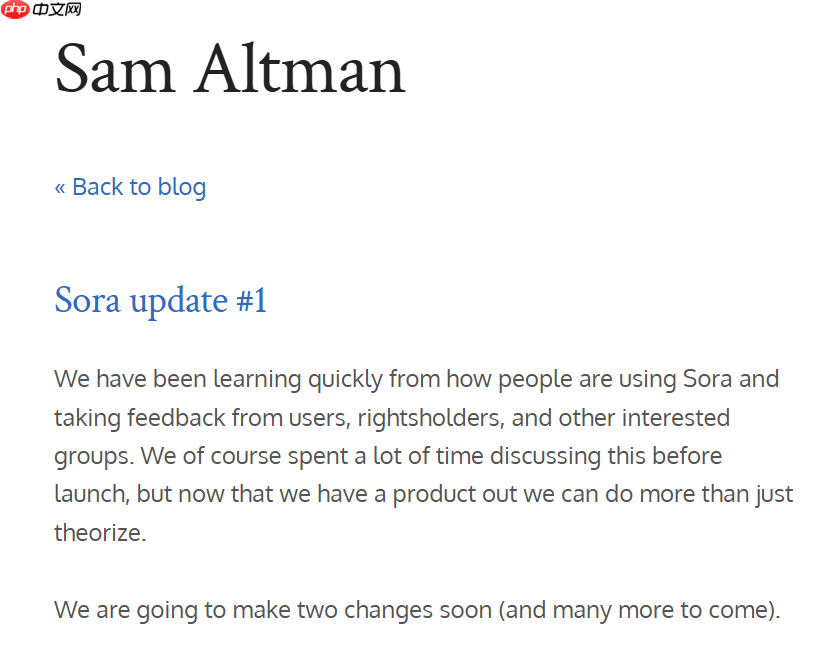The image size is (840, 660).
Task: Click the 中文网 site name text
Action: pos(57,10)
